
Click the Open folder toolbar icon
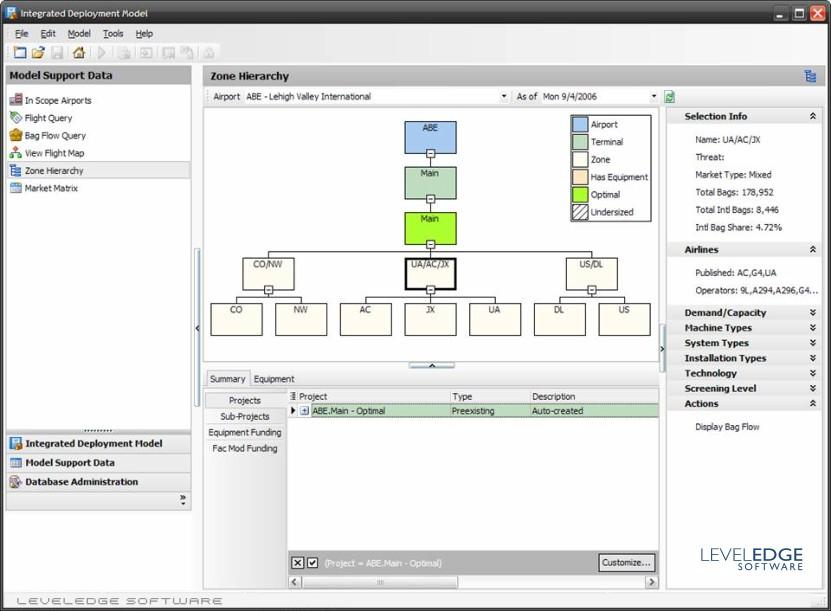point(38,53)
